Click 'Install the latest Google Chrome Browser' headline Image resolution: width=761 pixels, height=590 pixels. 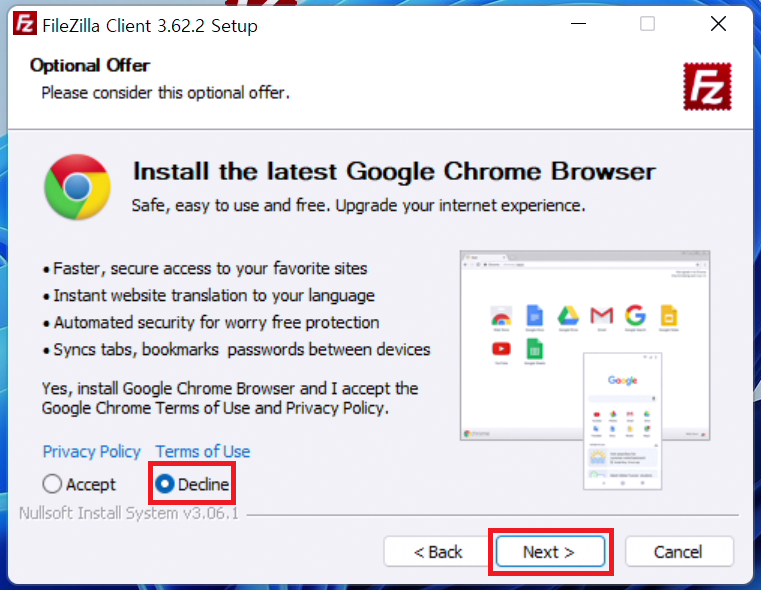pos(394,171)
